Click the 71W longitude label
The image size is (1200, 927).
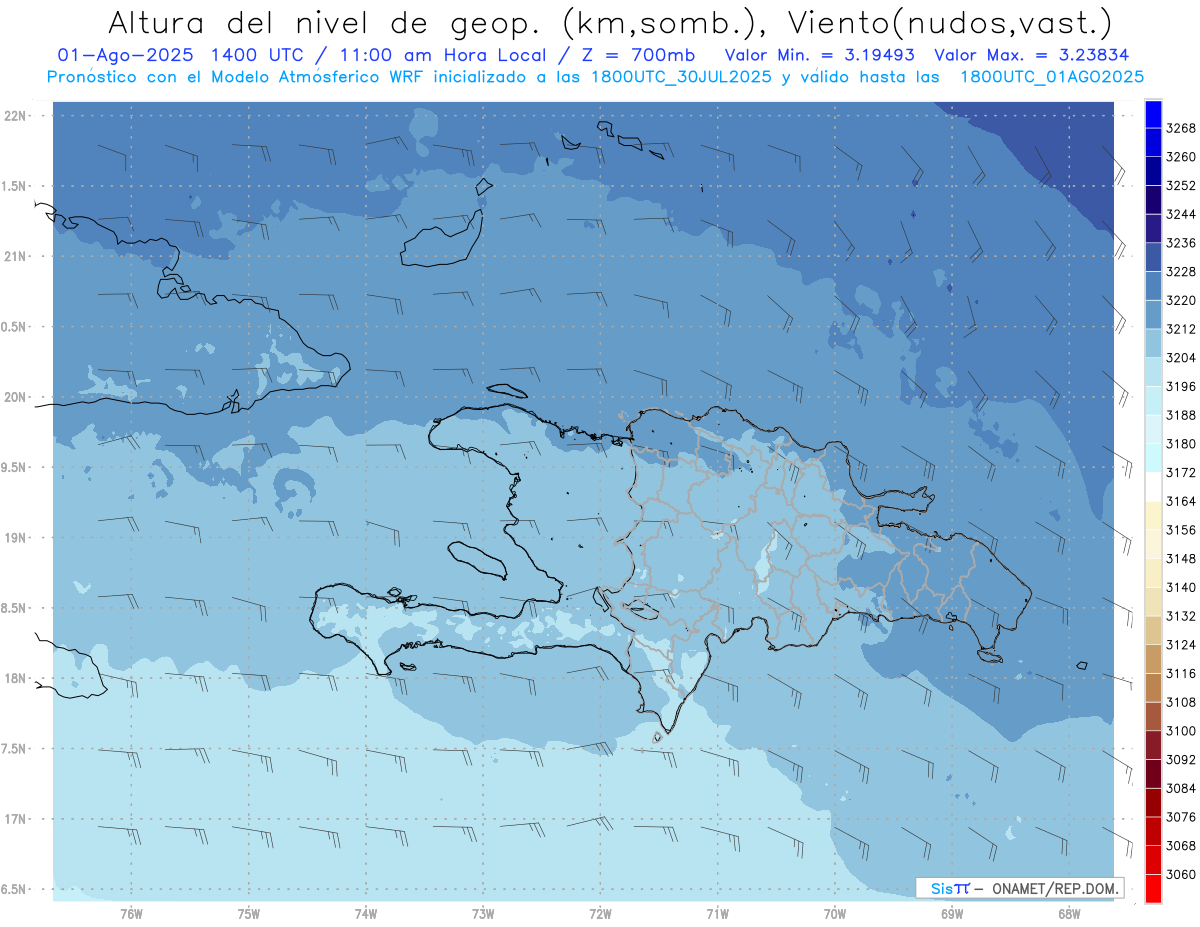pyautogui.click(x=717, y=912)
